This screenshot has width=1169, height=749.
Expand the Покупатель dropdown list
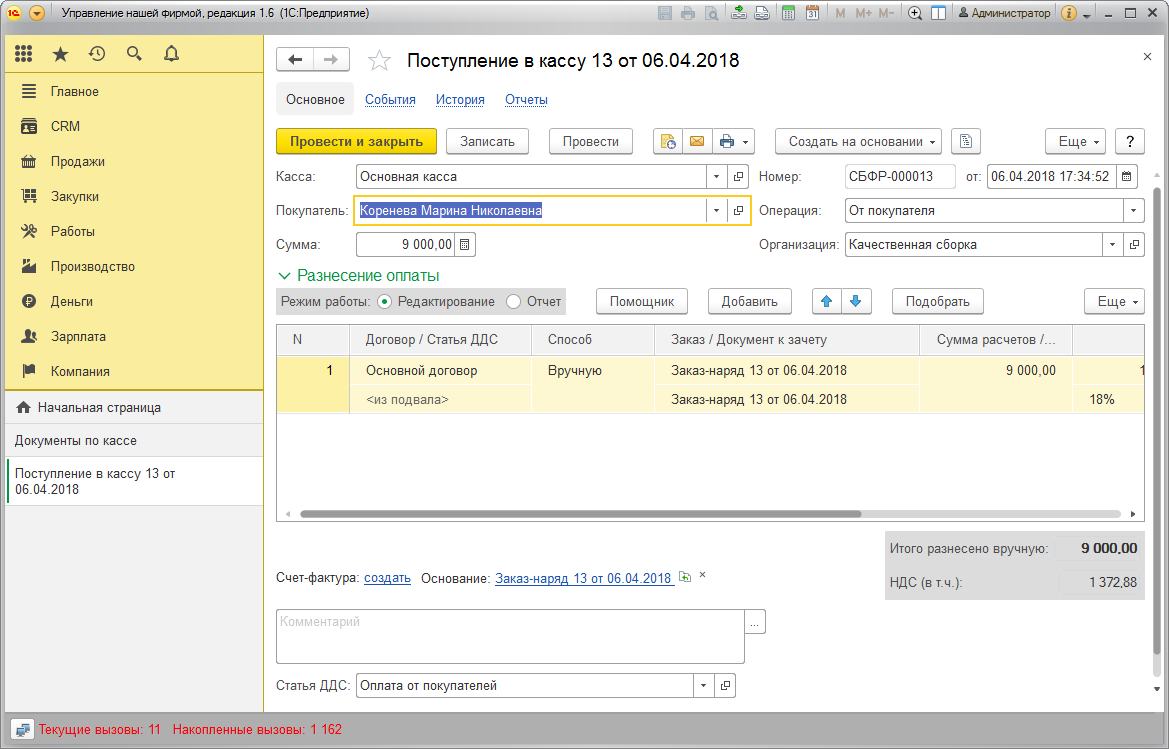716,211
